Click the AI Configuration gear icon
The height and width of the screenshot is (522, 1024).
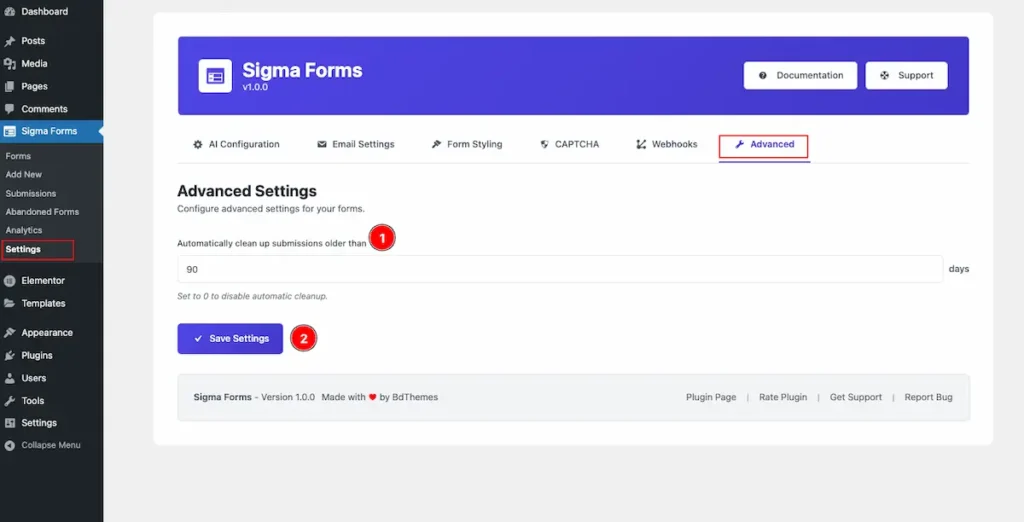pyautogui.click(x=198, y=144)
